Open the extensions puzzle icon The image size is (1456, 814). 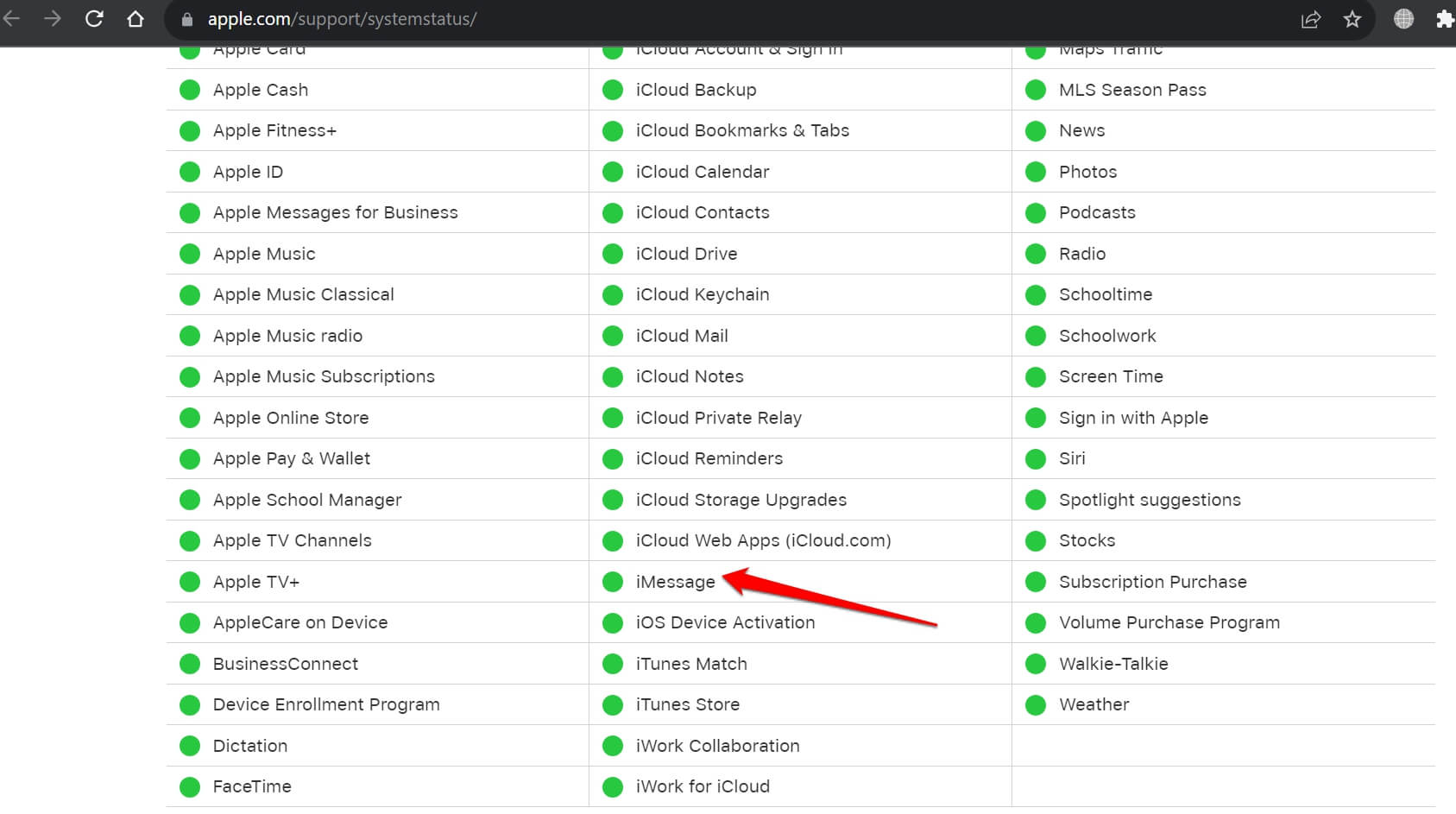[1444, 19]
